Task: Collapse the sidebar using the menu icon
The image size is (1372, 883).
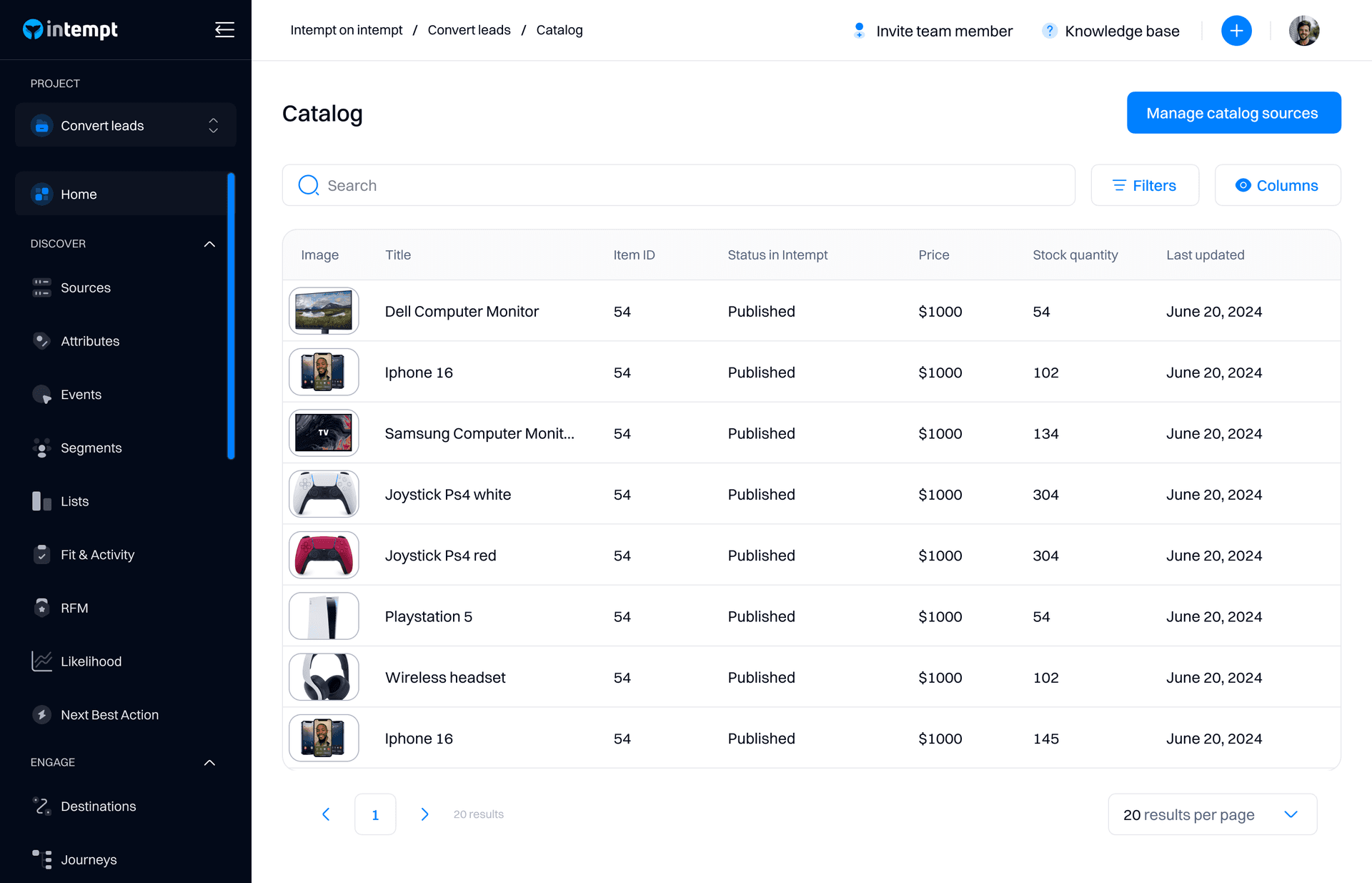Action: tap(224, 29)
